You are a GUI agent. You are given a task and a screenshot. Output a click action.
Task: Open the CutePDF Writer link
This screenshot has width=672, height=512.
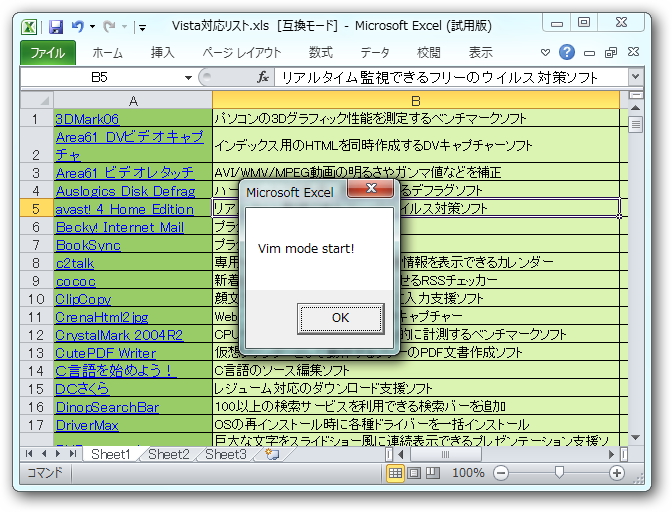click(x=105, y=353)
